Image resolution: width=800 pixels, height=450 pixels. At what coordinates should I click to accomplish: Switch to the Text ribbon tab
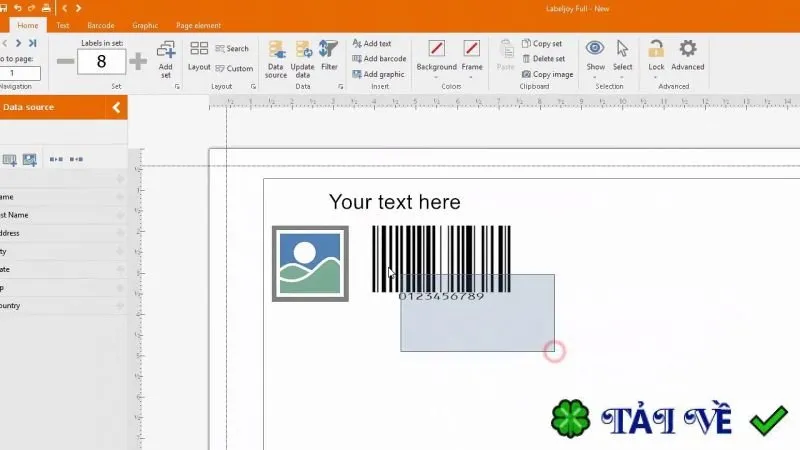63,26
